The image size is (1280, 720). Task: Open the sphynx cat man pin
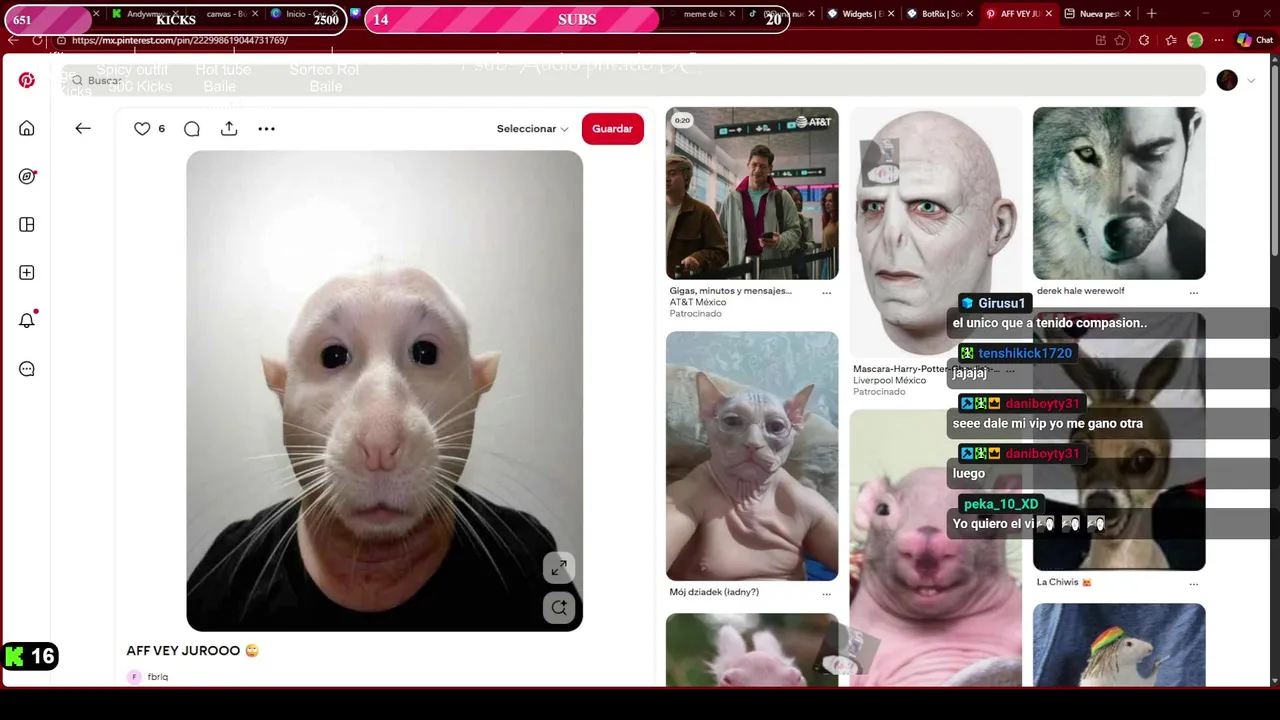752,456
